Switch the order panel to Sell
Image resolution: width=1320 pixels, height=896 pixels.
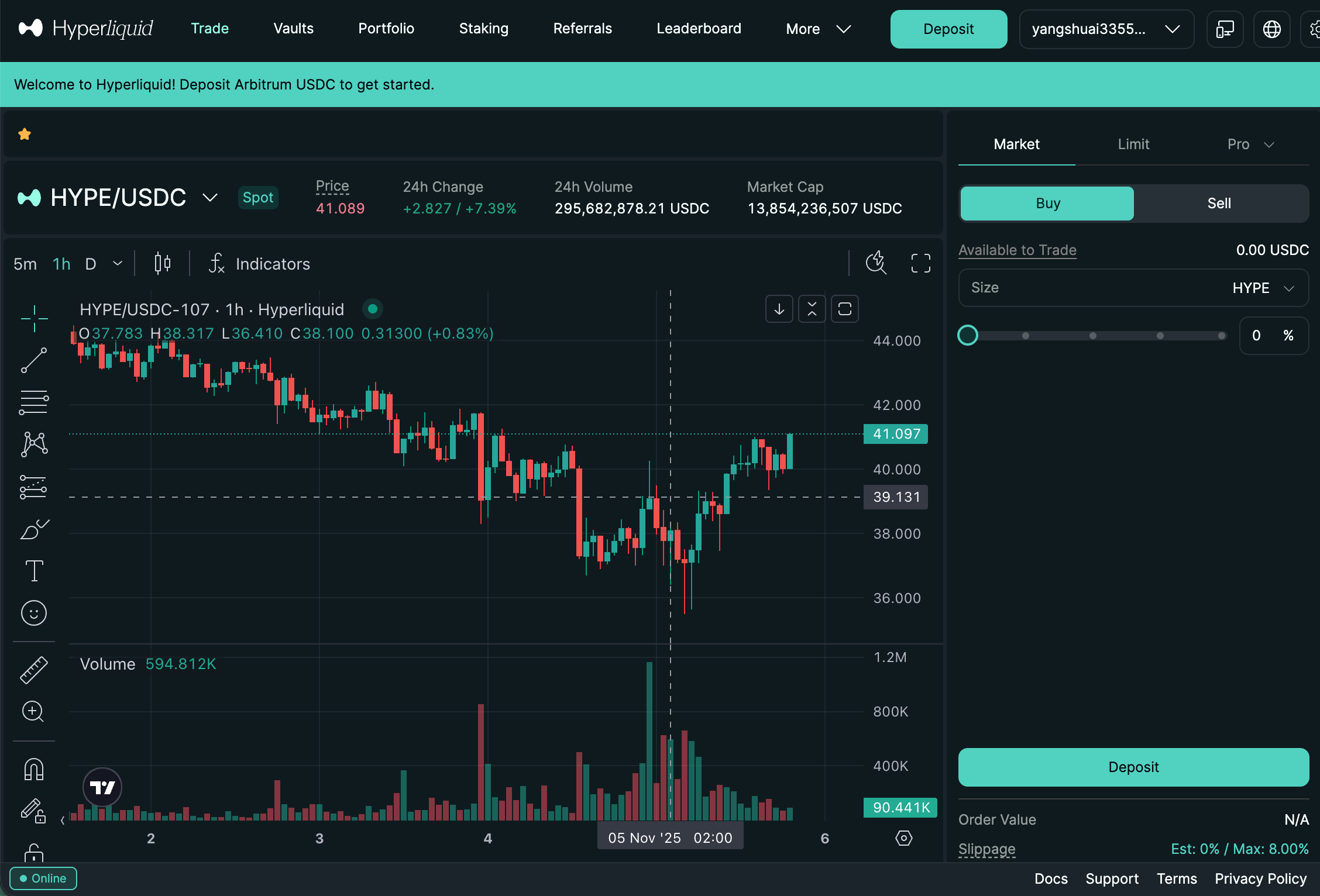(x=1219, y=203)
